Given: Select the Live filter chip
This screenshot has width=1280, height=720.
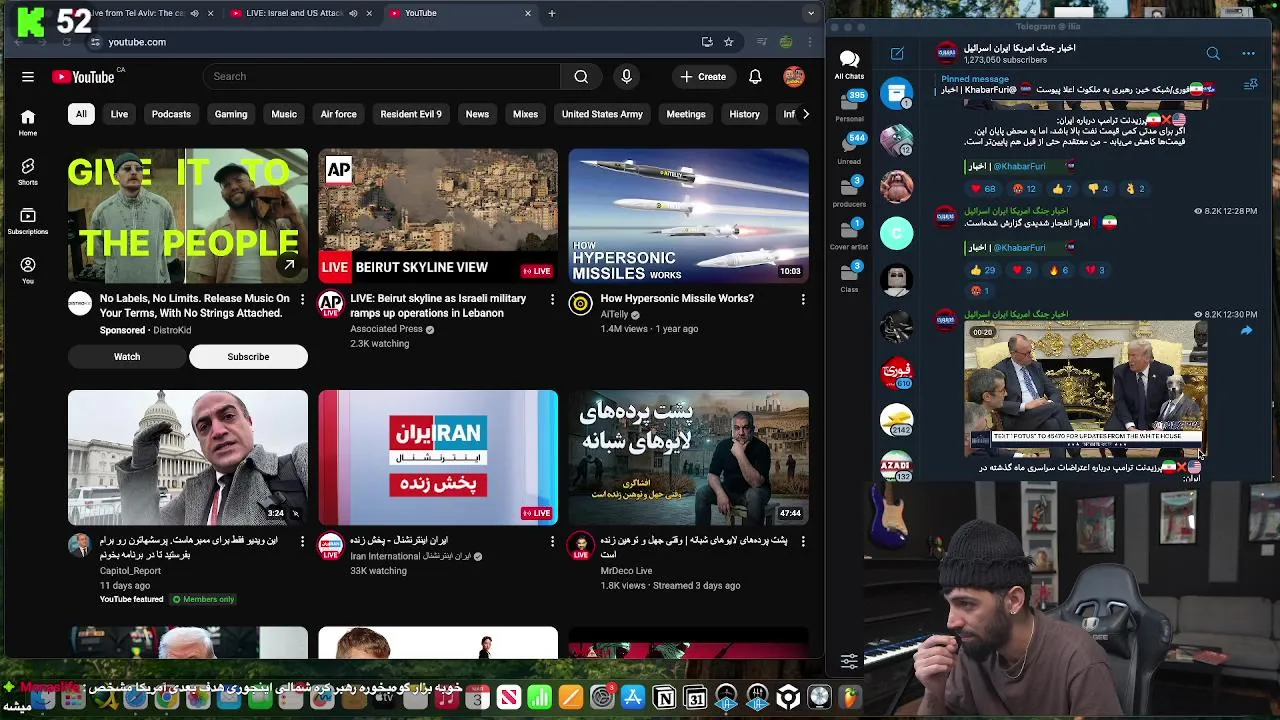Looking at the screenshot, I should point(119,114).
